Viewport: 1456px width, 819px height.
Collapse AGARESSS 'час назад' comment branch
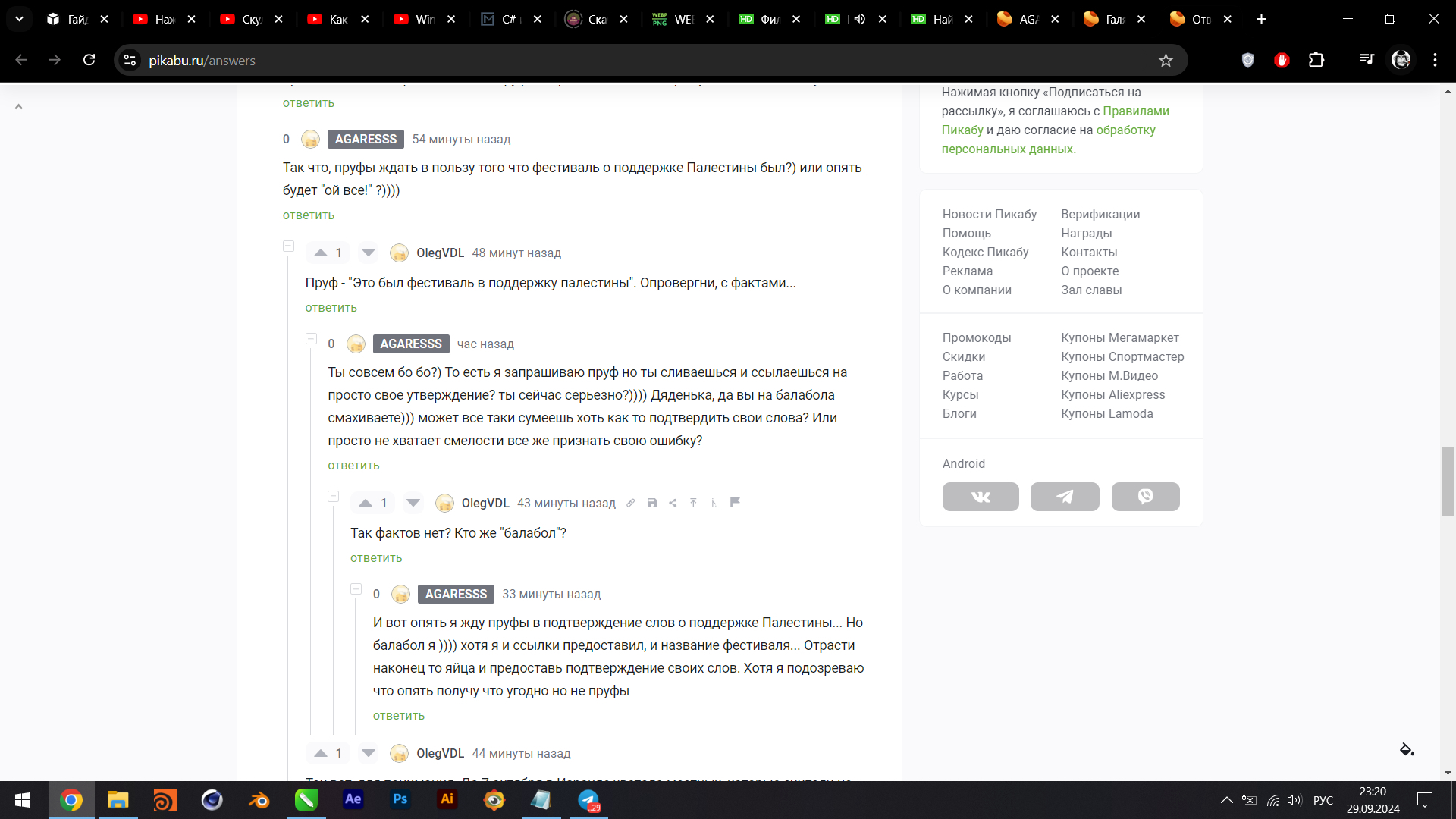point(311,338)
